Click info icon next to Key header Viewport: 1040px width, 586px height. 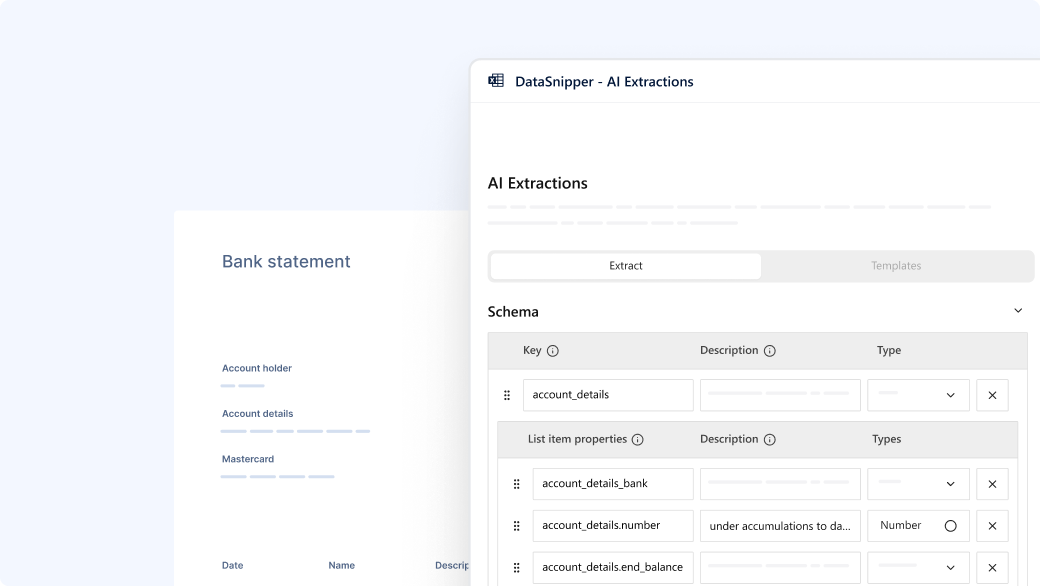pyautogui.click(x=553, y=351)
